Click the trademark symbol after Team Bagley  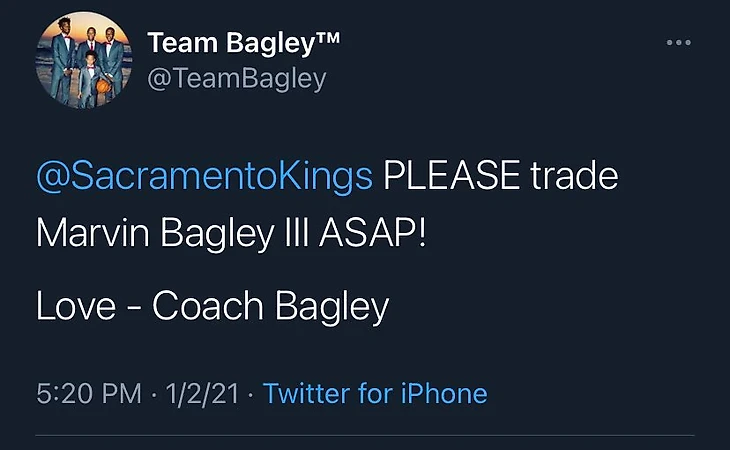point(328,39)
